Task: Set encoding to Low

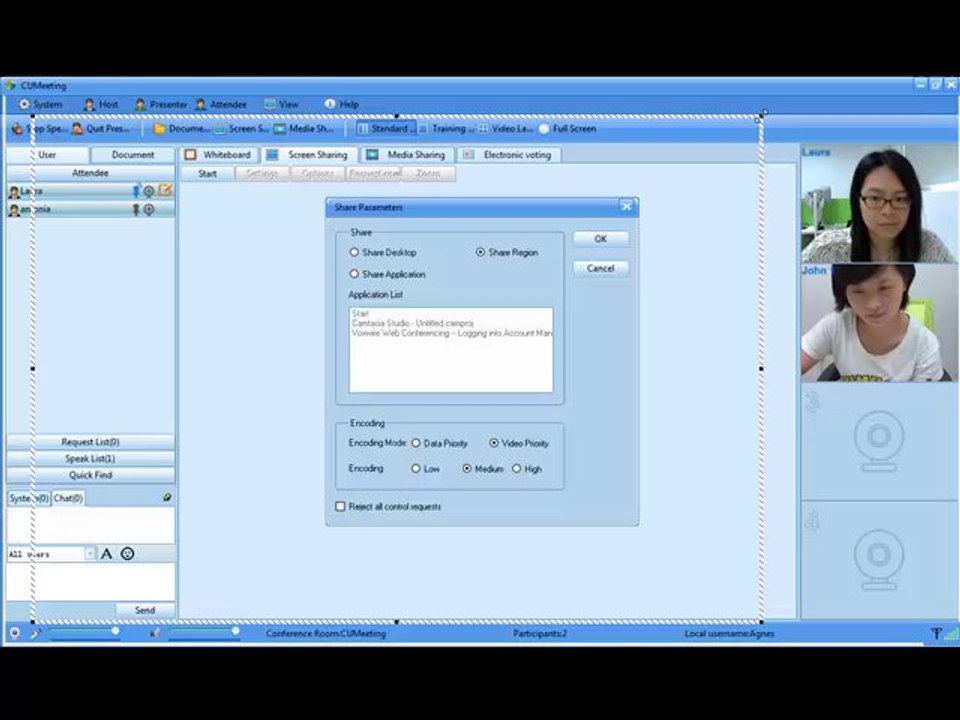Action: (x=416, y=469)
